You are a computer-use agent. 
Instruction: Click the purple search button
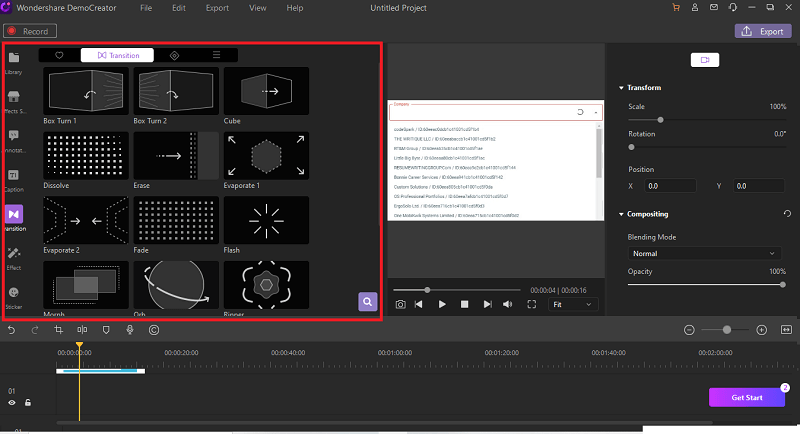point(367,302)
